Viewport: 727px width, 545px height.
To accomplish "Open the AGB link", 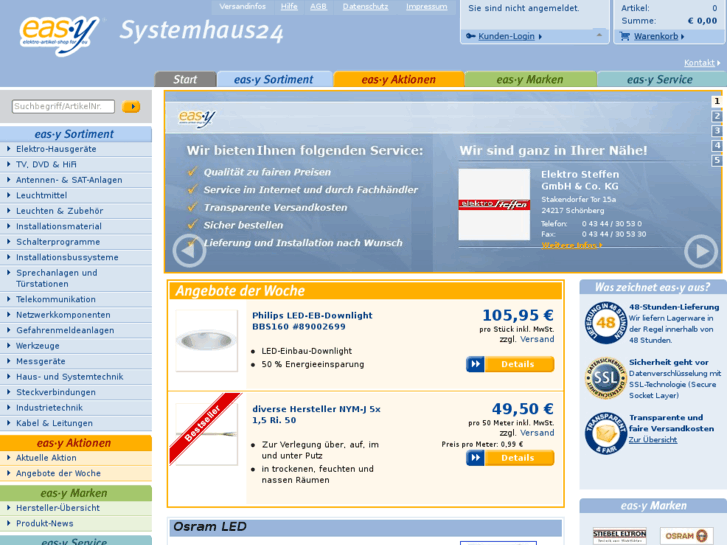I will 318,6.
